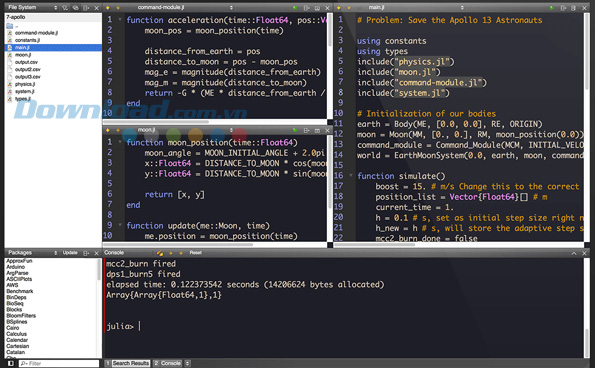Image resolution: width=595 pixels, height=368 pixels.
Task: Open constants.jl in the file tree
Action: (54, 40)
